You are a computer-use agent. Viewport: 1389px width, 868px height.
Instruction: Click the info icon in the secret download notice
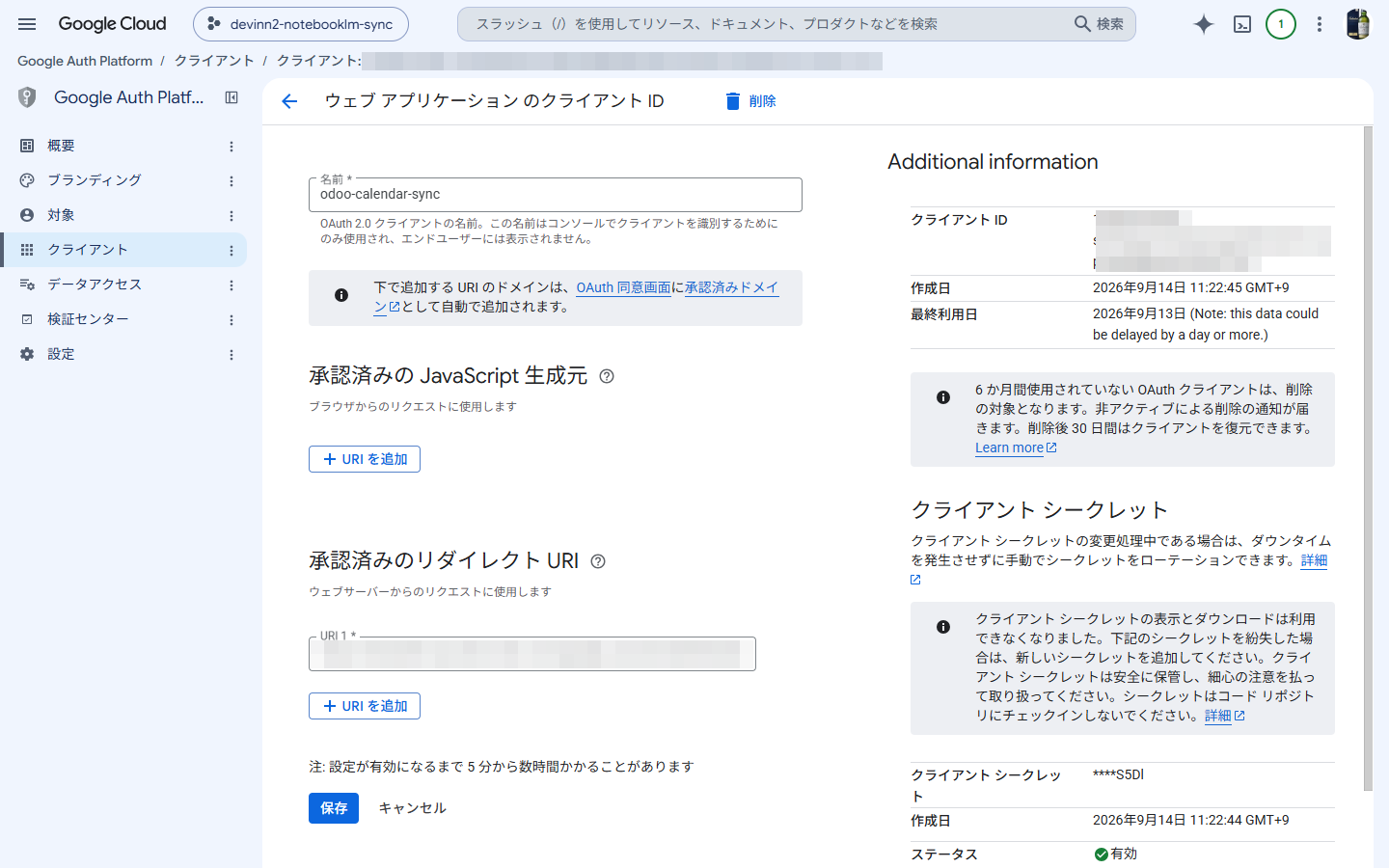pyautogui.click(x=943, y=627)
